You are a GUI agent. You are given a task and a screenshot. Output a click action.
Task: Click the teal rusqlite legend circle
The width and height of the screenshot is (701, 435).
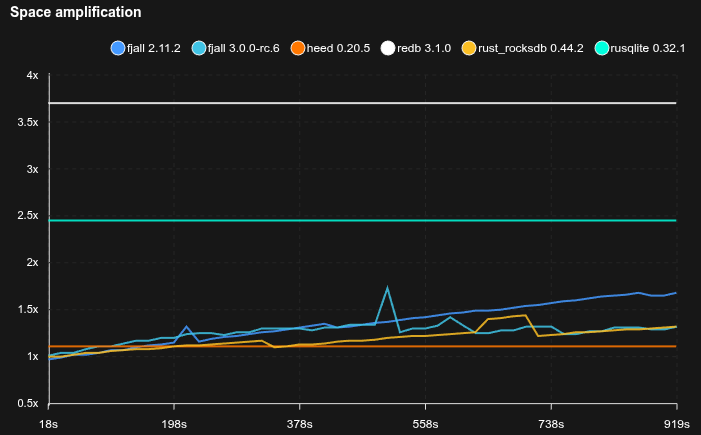(601, 48)
